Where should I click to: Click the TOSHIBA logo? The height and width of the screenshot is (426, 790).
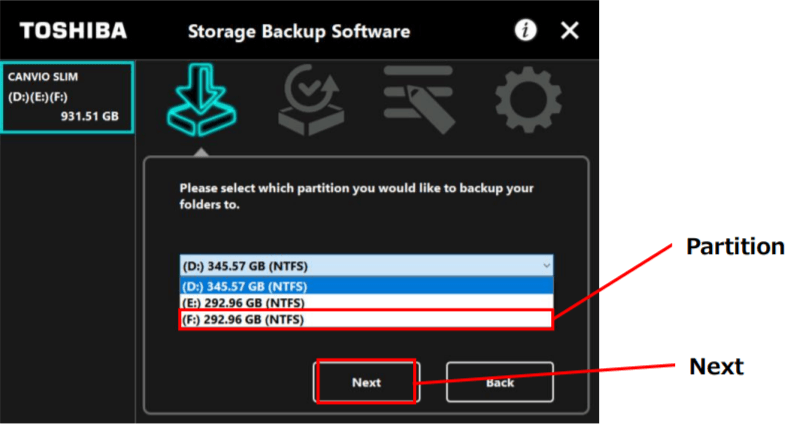[73, 30]
